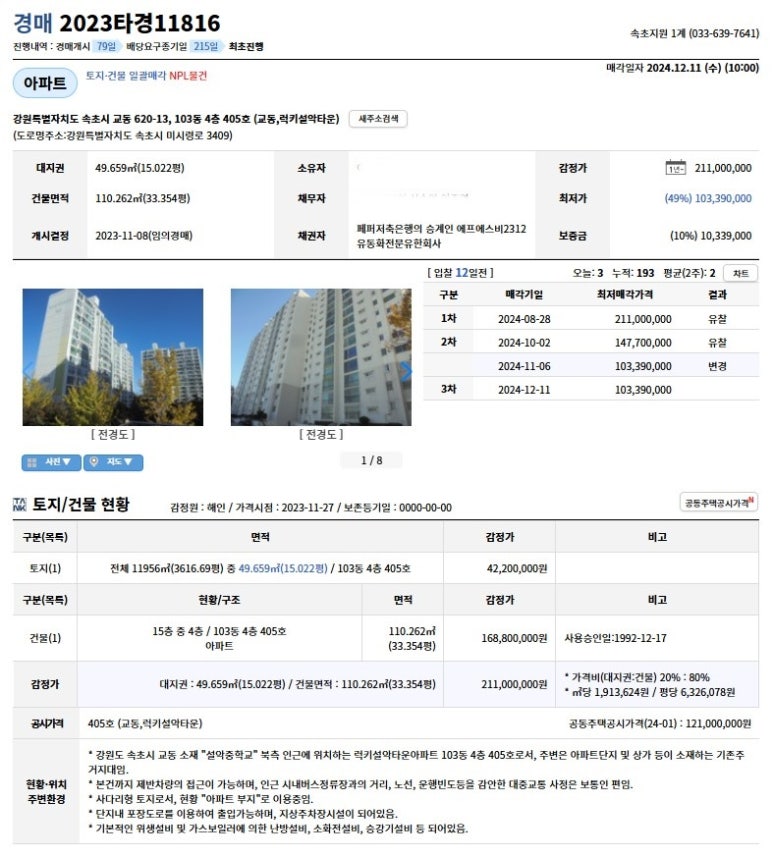Show previous photo with left arrow
773x856 pixels.
28,371
